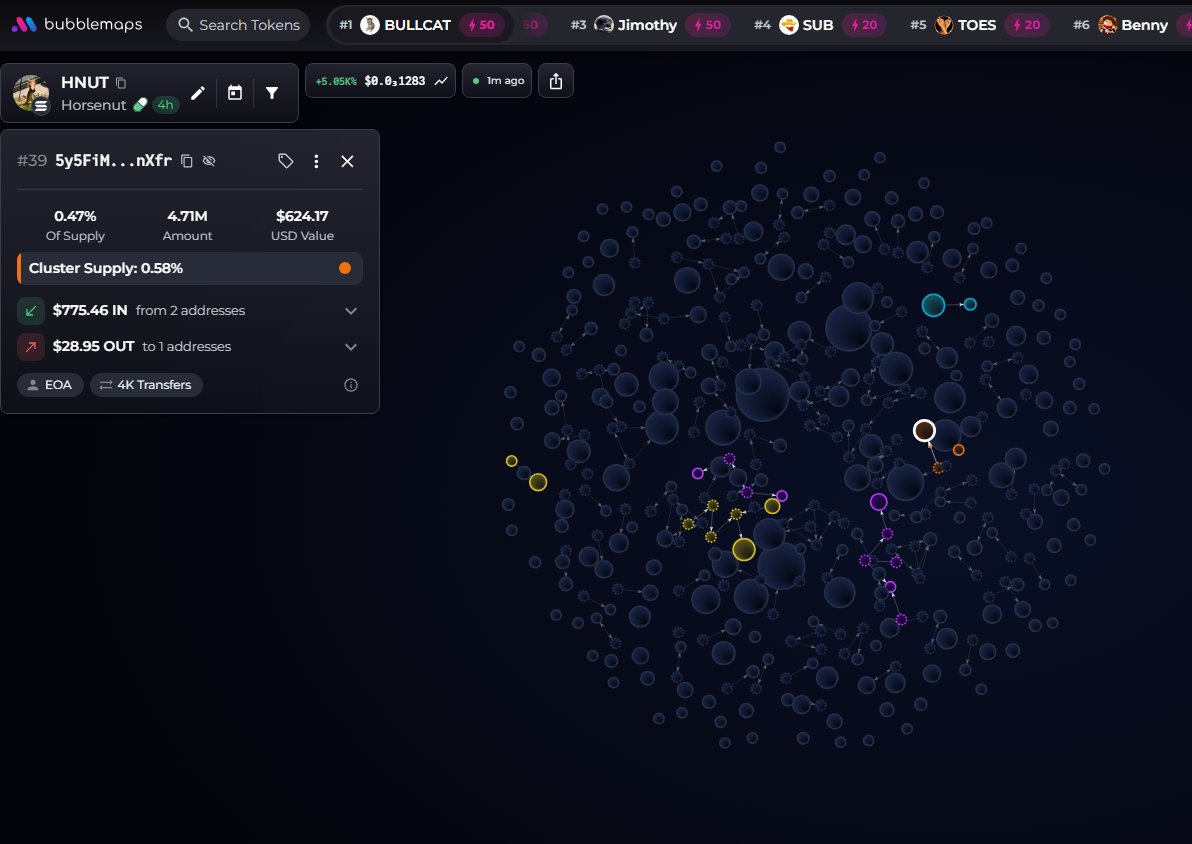Viewport: 1192px width, 844px height.
Task: Click the green incoming arrow icon
Action: (31, 310)
